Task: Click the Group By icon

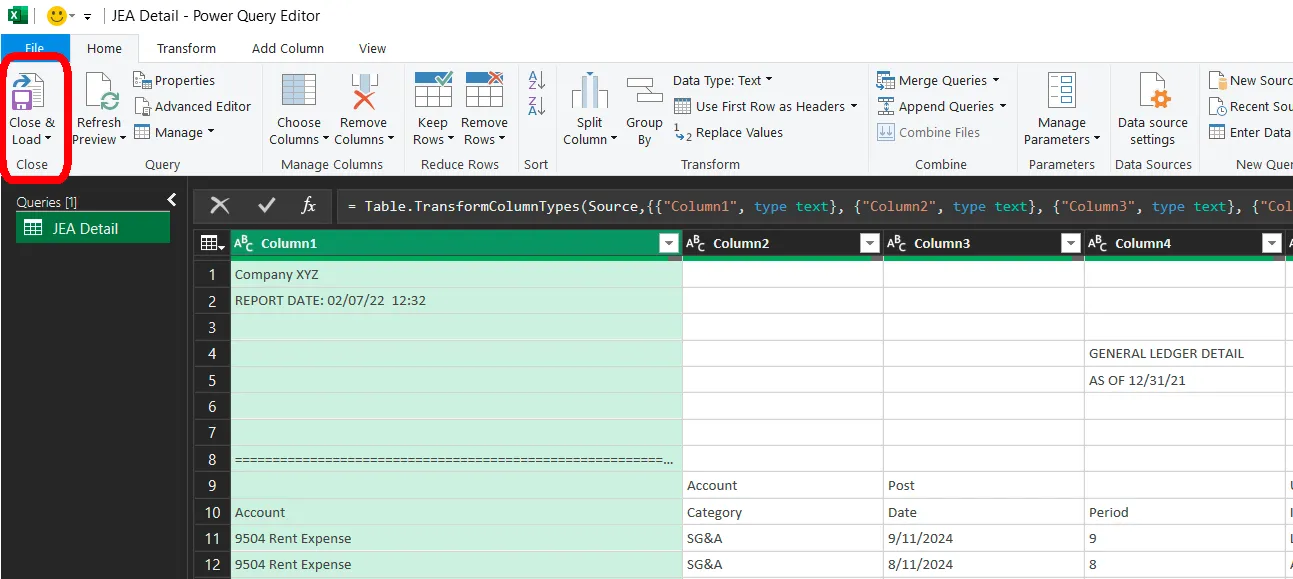Action: (645, 92)
